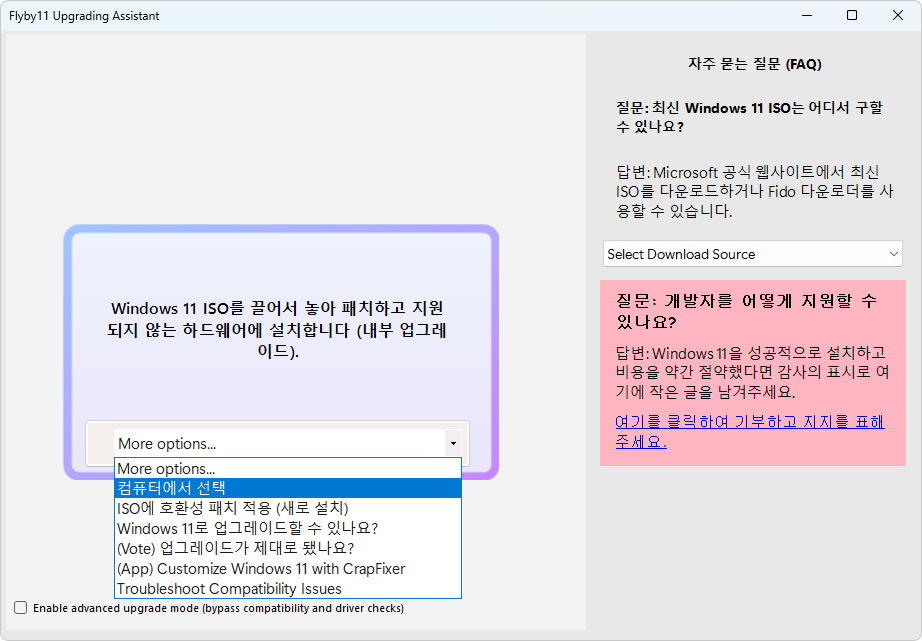Click the answer text about Microsoft 공식 웹사이트
This screenshot has height=641, width=922.
754,191
